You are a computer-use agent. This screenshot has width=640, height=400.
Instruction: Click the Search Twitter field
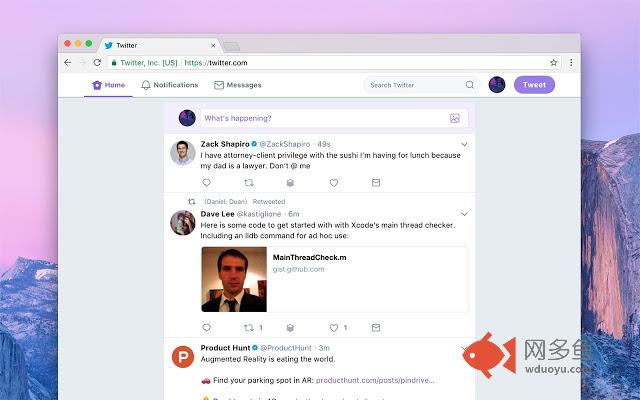pyautogui.click(x=415, y=85)
